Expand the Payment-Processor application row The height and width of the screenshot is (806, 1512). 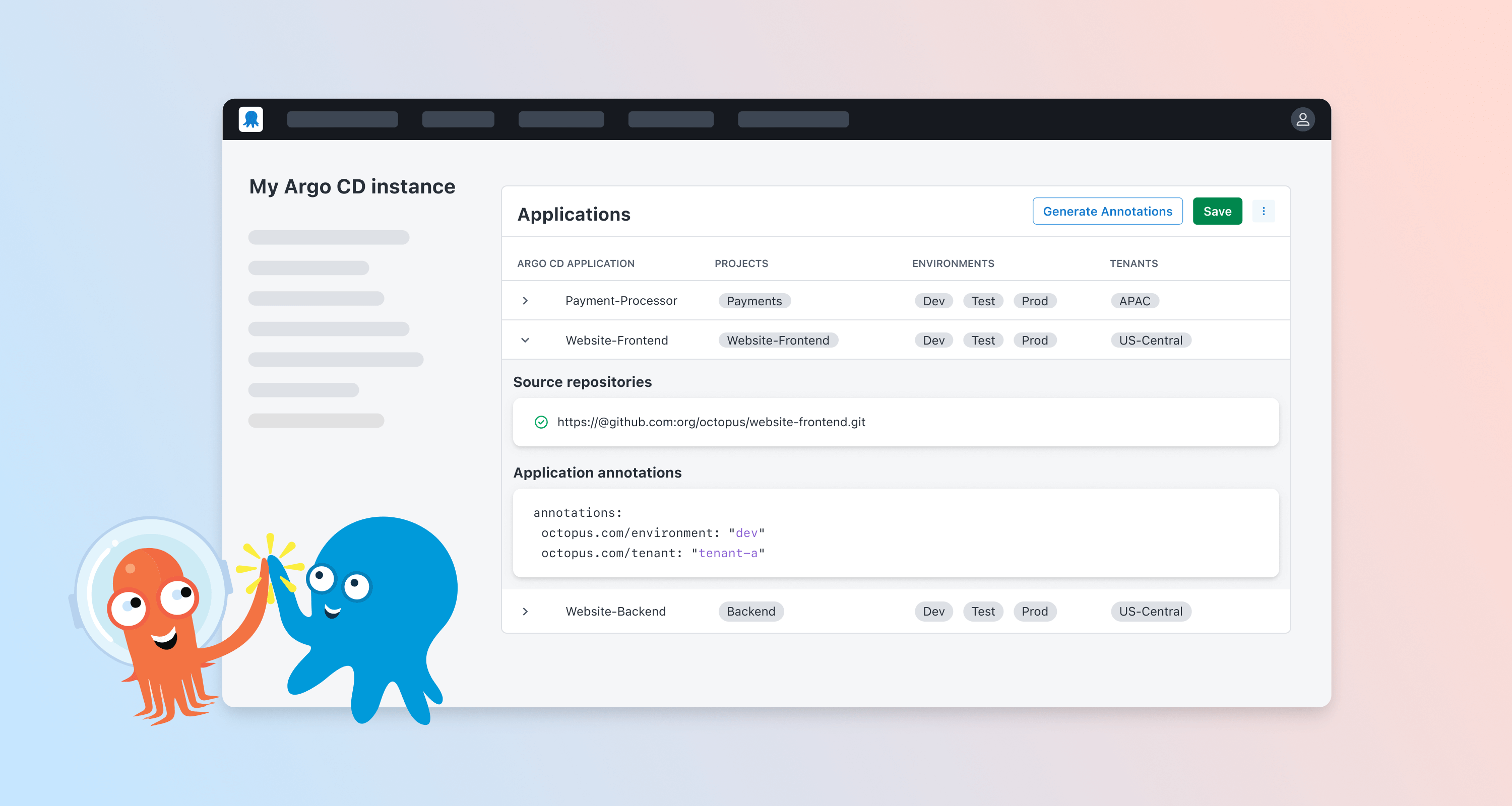[x=525, y=300]
